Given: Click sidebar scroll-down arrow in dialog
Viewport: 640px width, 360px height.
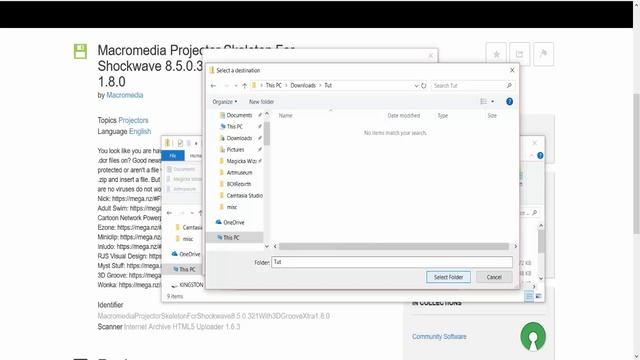Looking at the screenshot, I should pos(267,246).
